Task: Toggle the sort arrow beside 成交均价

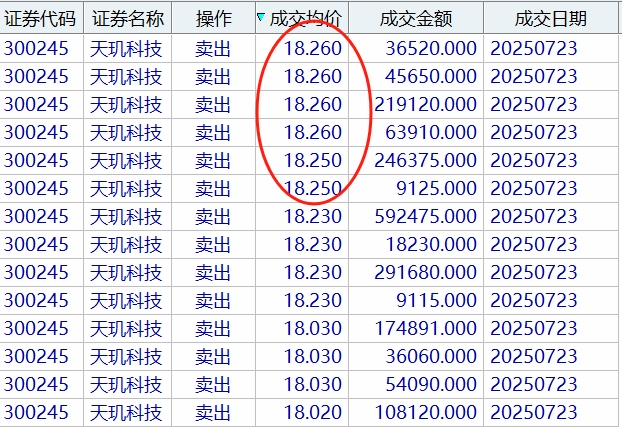Action: click(x=261, y=17)
